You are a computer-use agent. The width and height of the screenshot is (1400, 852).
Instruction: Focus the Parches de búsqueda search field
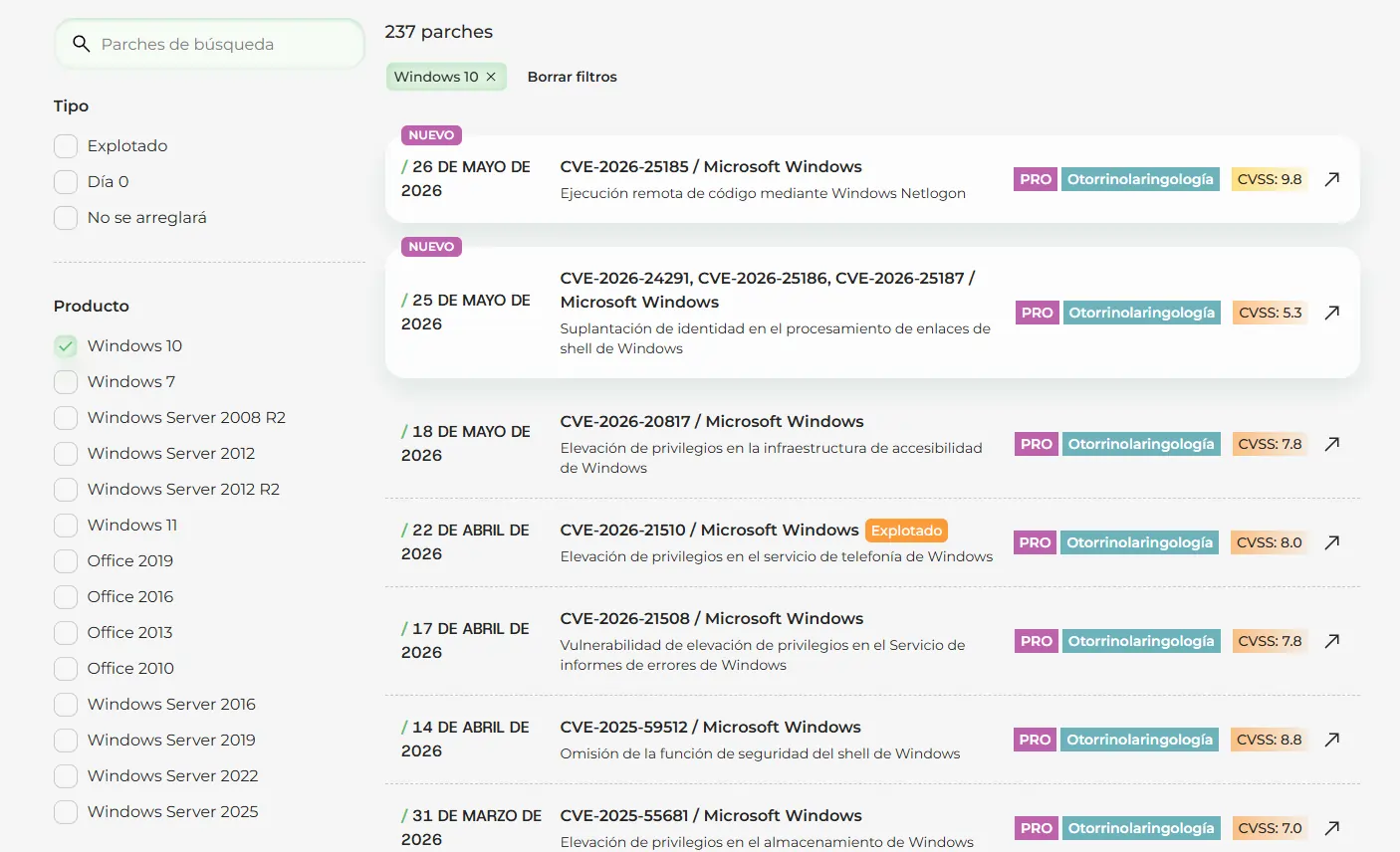[210, 44]
